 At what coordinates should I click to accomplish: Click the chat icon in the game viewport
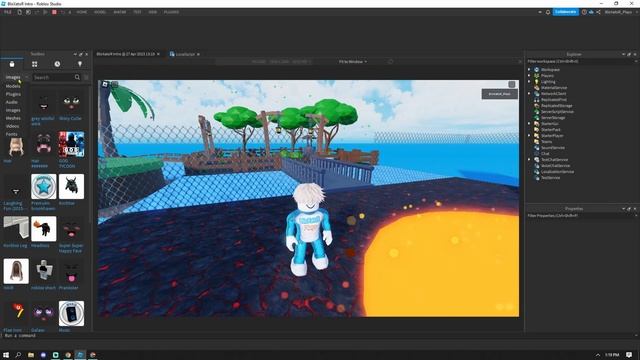[115, 84]
